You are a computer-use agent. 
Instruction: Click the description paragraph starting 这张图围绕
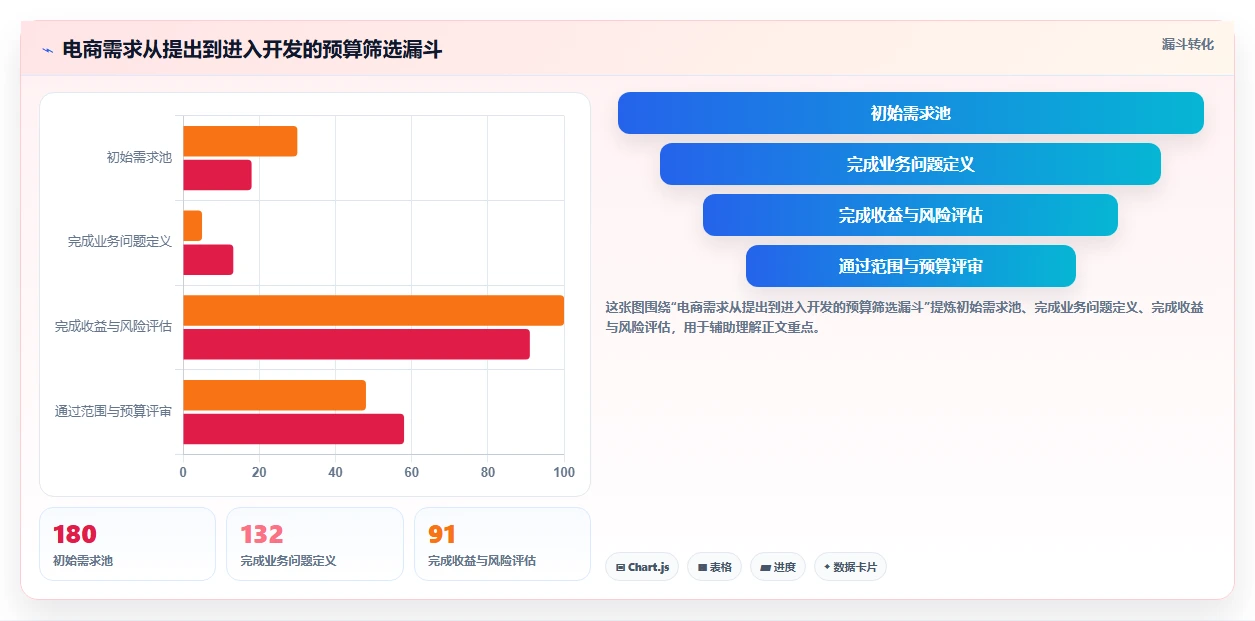tap(904, 317)
